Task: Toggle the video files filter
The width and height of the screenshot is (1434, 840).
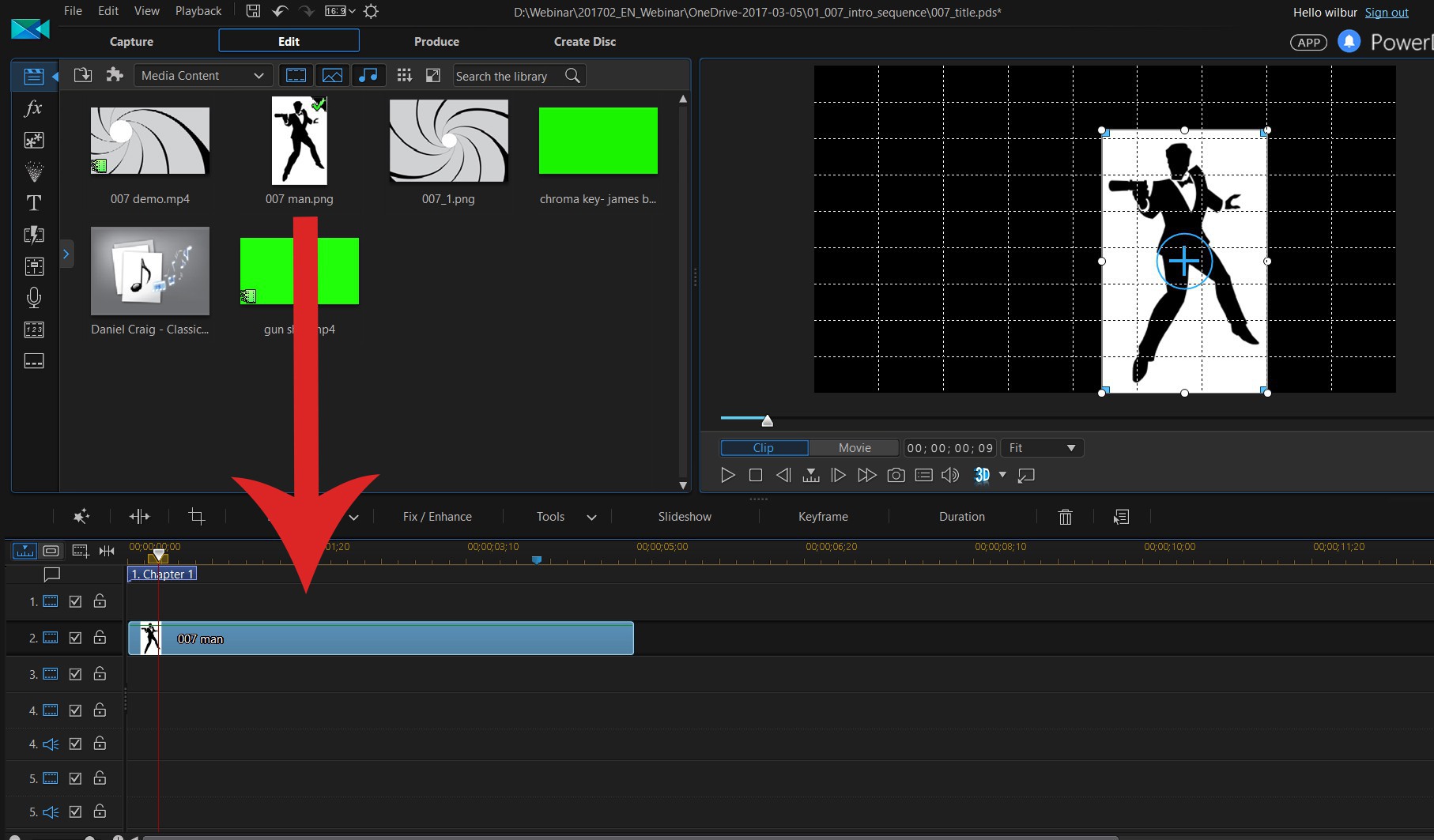Action: coord(296,75)
